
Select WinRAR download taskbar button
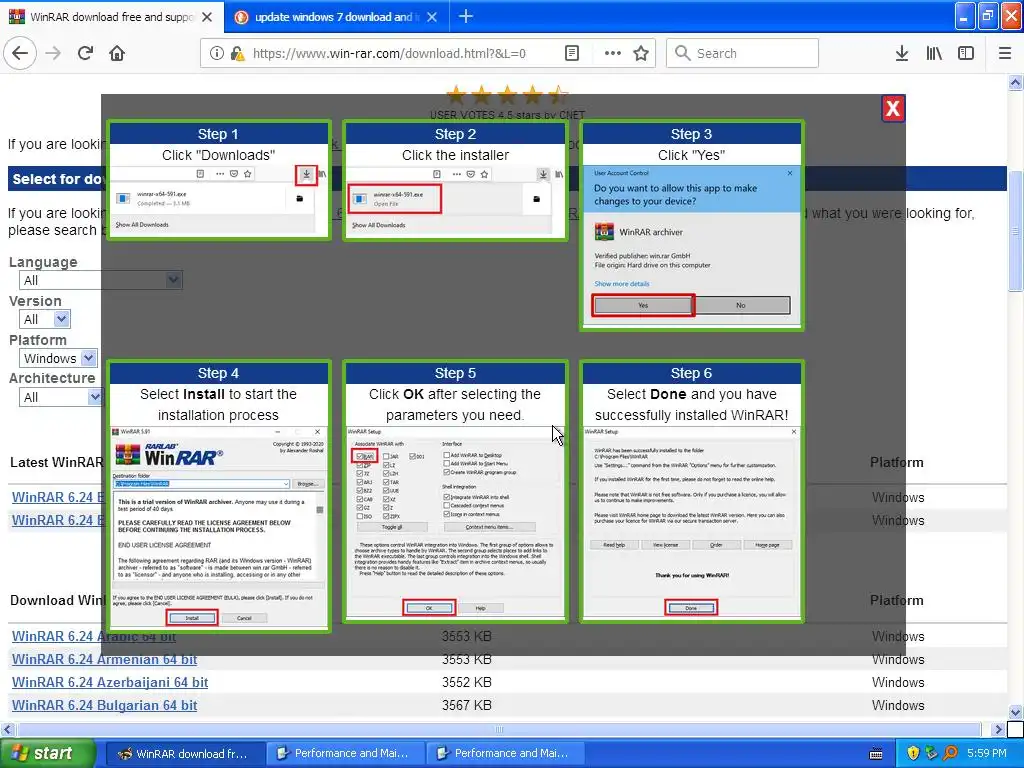[184, 754]
